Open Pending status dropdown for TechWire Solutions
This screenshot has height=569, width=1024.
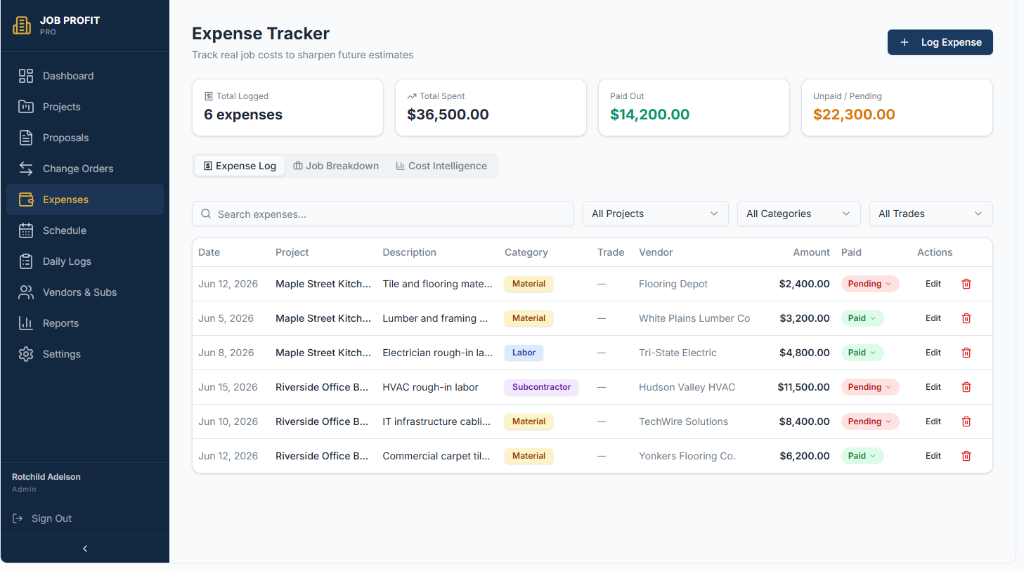coord(869,421)
